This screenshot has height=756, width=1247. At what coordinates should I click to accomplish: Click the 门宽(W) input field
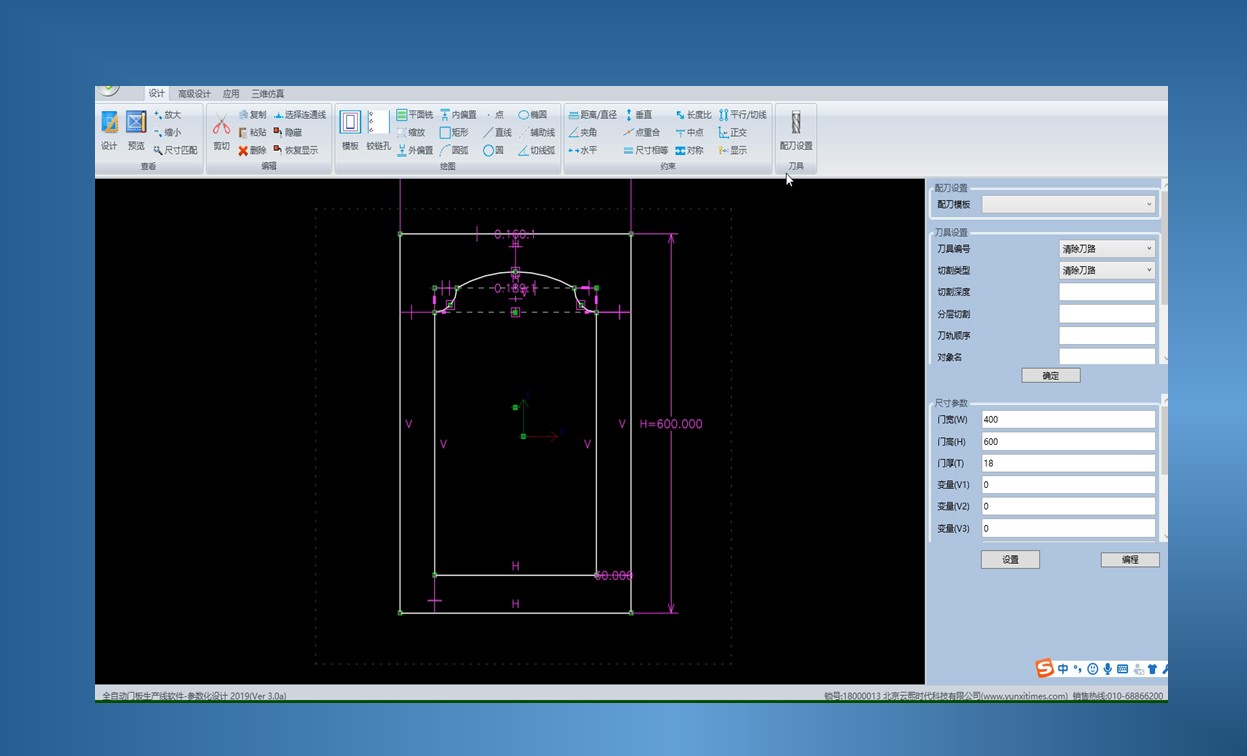coord(1067,420)
